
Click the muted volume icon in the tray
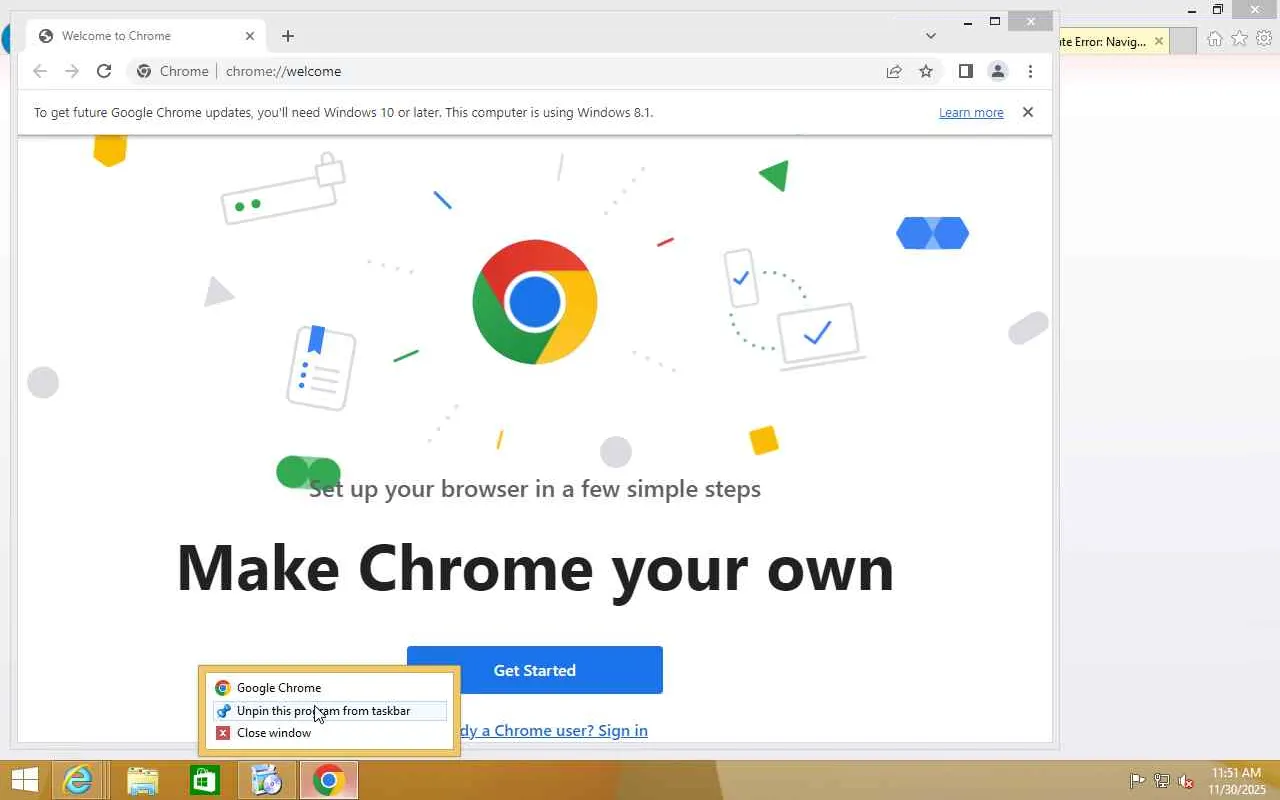1186,781
